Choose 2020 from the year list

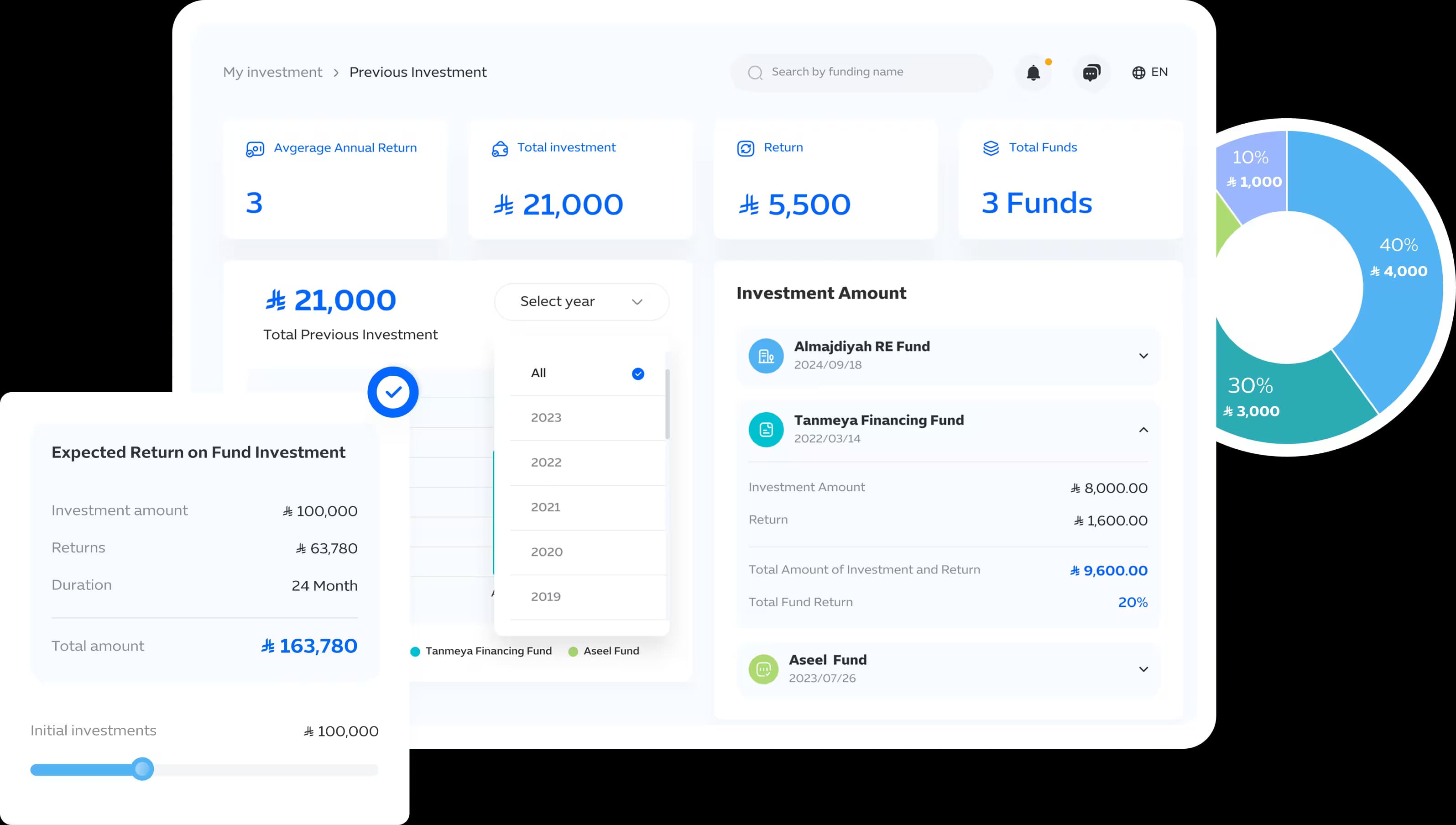click(588, 552)
